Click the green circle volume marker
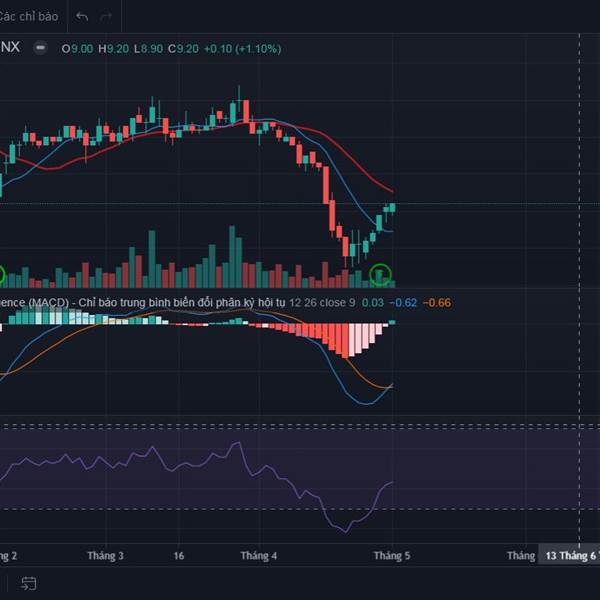Image resolution: width=600 pixels, height=600 pixels. 380,274
